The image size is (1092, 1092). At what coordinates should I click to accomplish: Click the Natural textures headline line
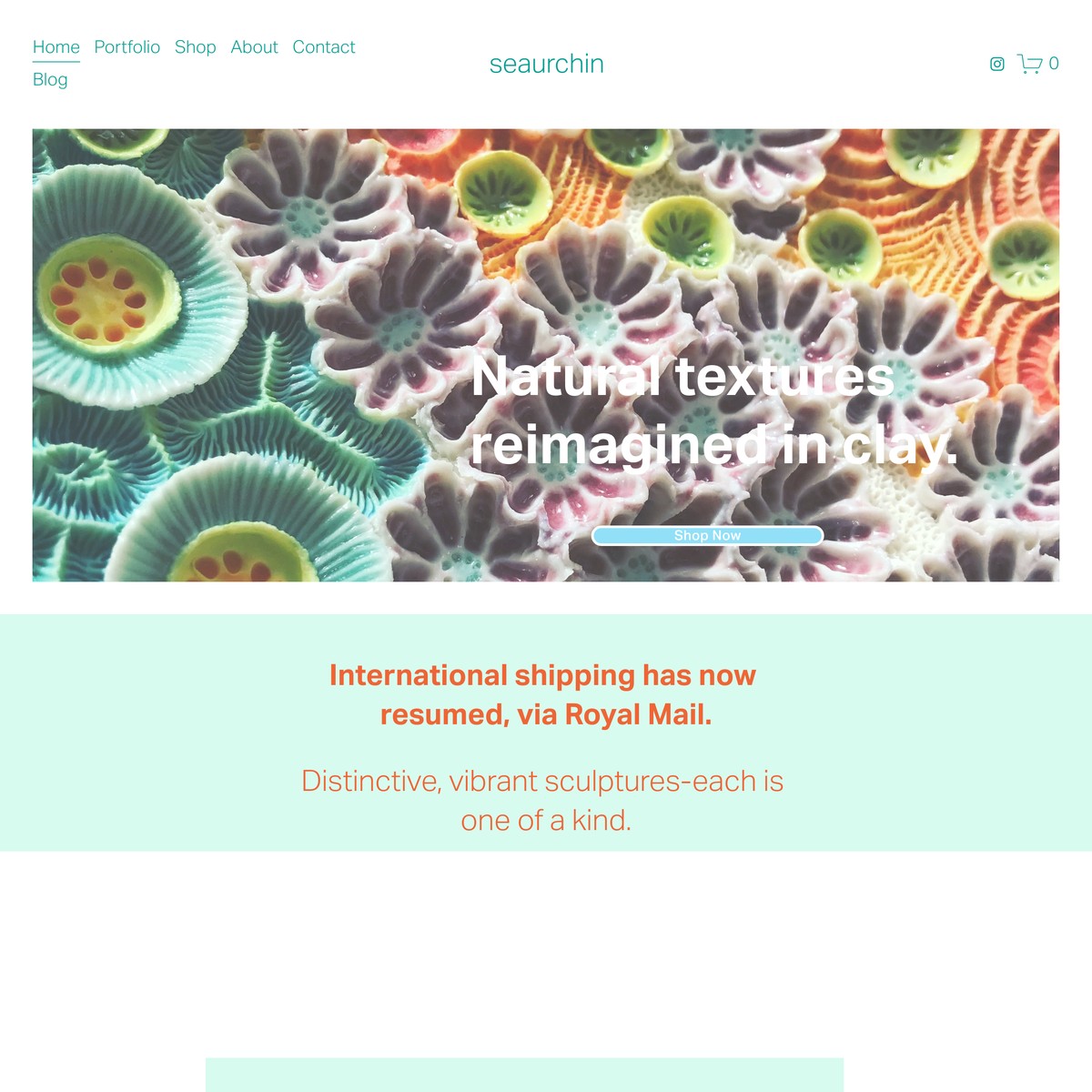pos(682,377)
